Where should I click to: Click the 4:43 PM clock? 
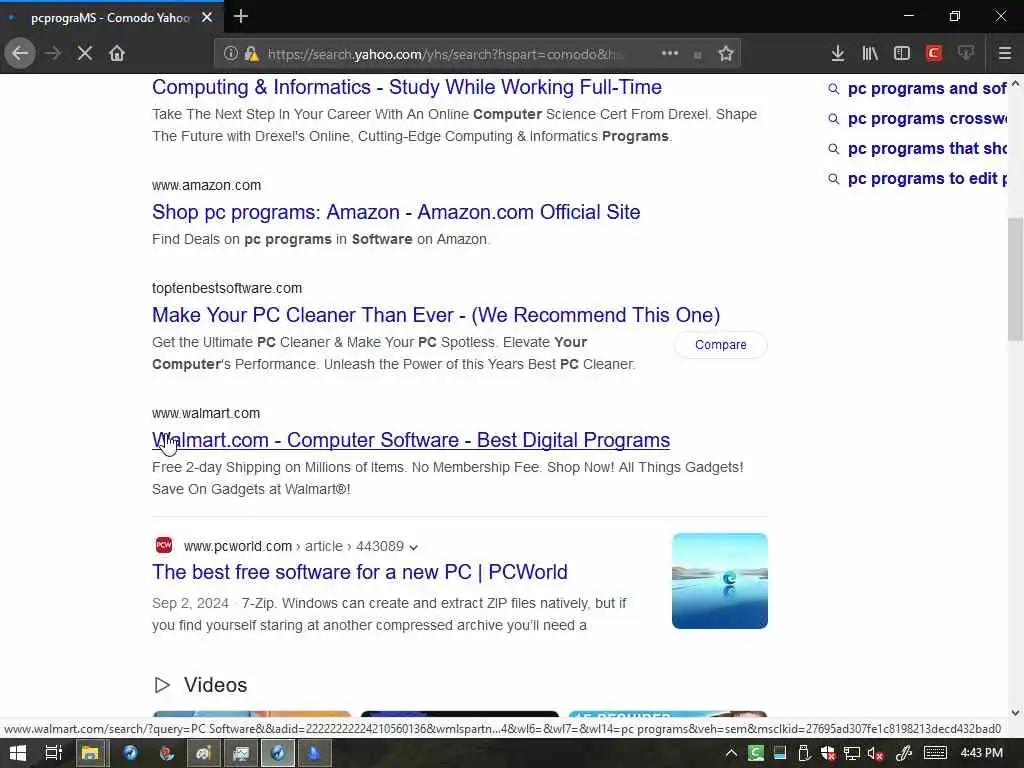tap(982, 753)
